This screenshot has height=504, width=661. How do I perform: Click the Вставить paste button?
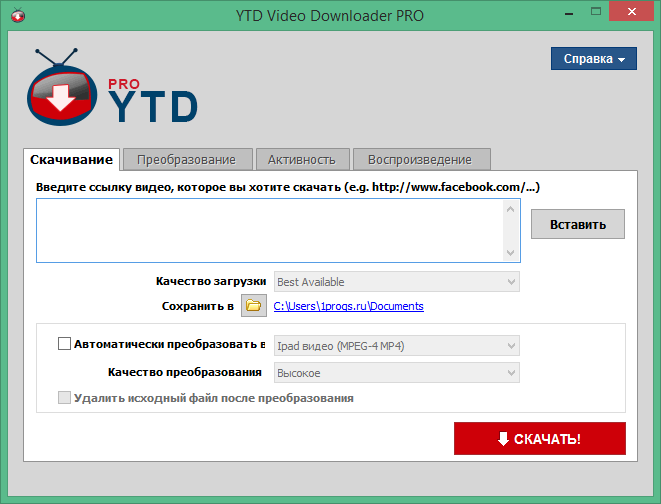pyautogui.click(x=578, y=224)
